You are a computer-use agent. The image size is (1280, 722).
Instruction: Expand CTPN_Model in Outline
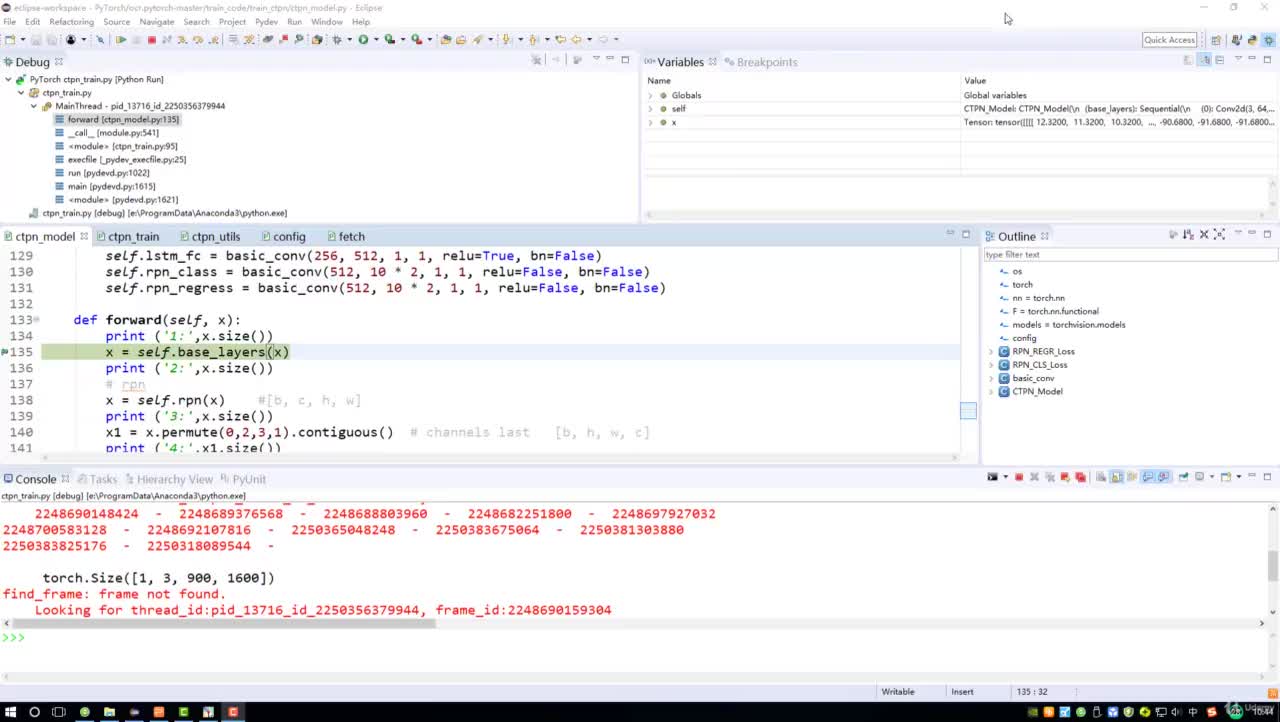991,392
